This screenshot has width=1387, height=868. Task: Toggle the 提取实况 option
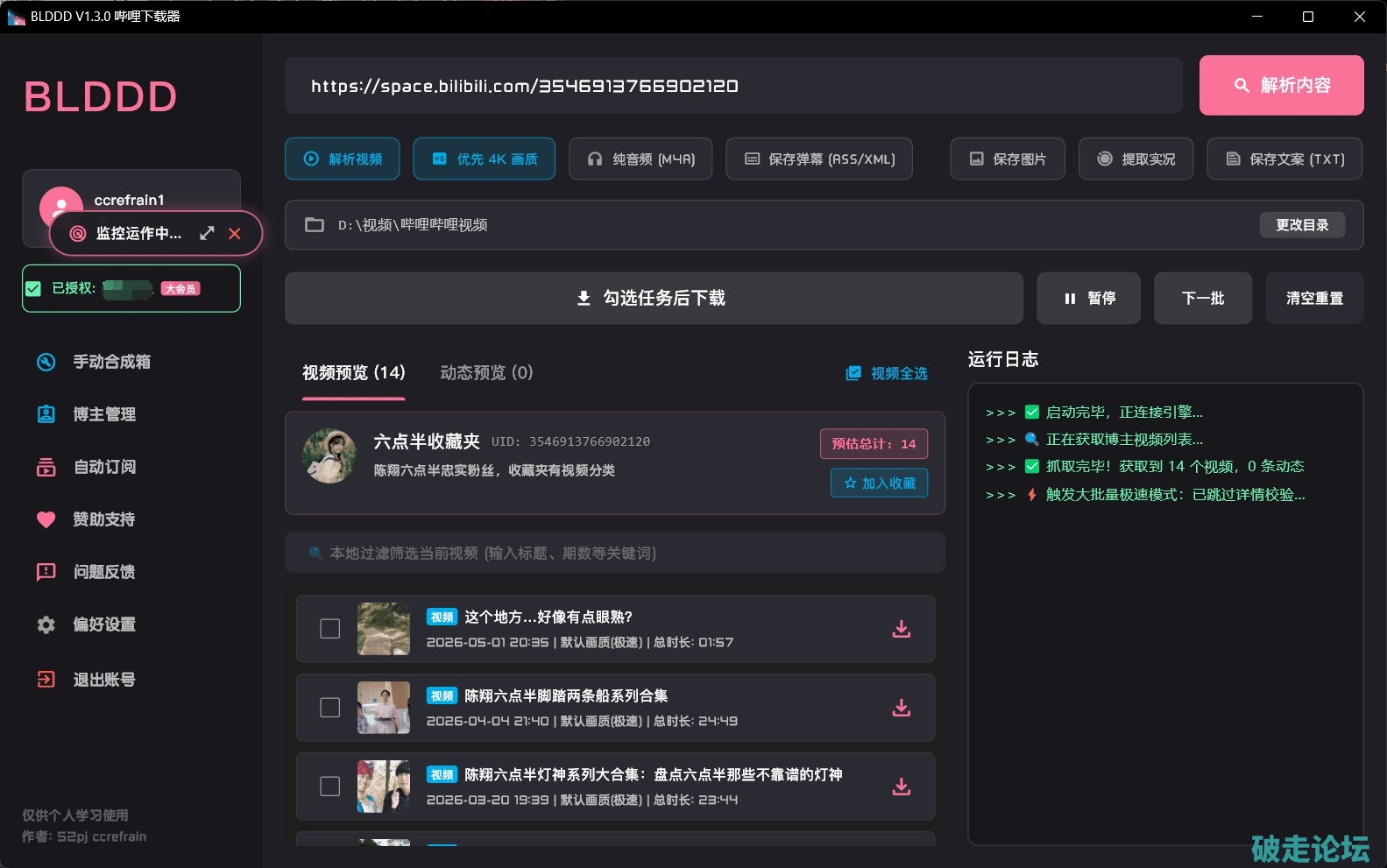click(1136, 159)
